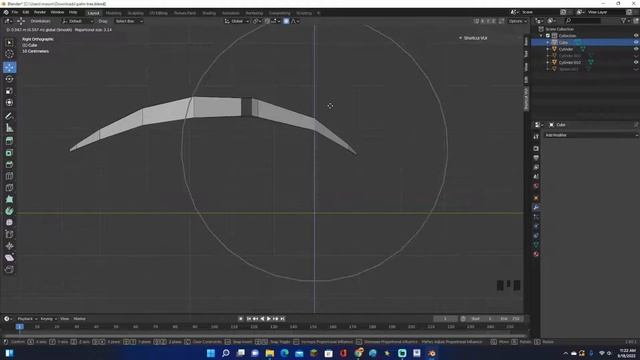Expand the Cylinder object in outliner
Image resolution: width=640 pixels, height=360 pixels.
(x=548, y=49)
